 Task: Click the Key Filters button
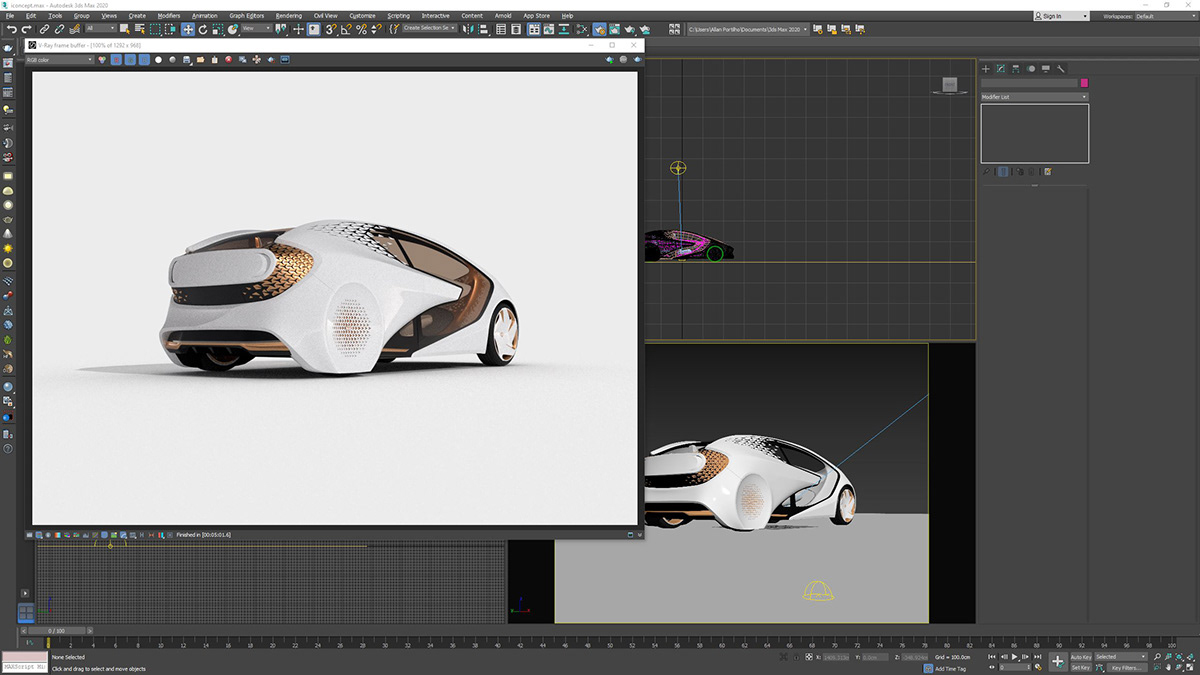click(1127, 667)
